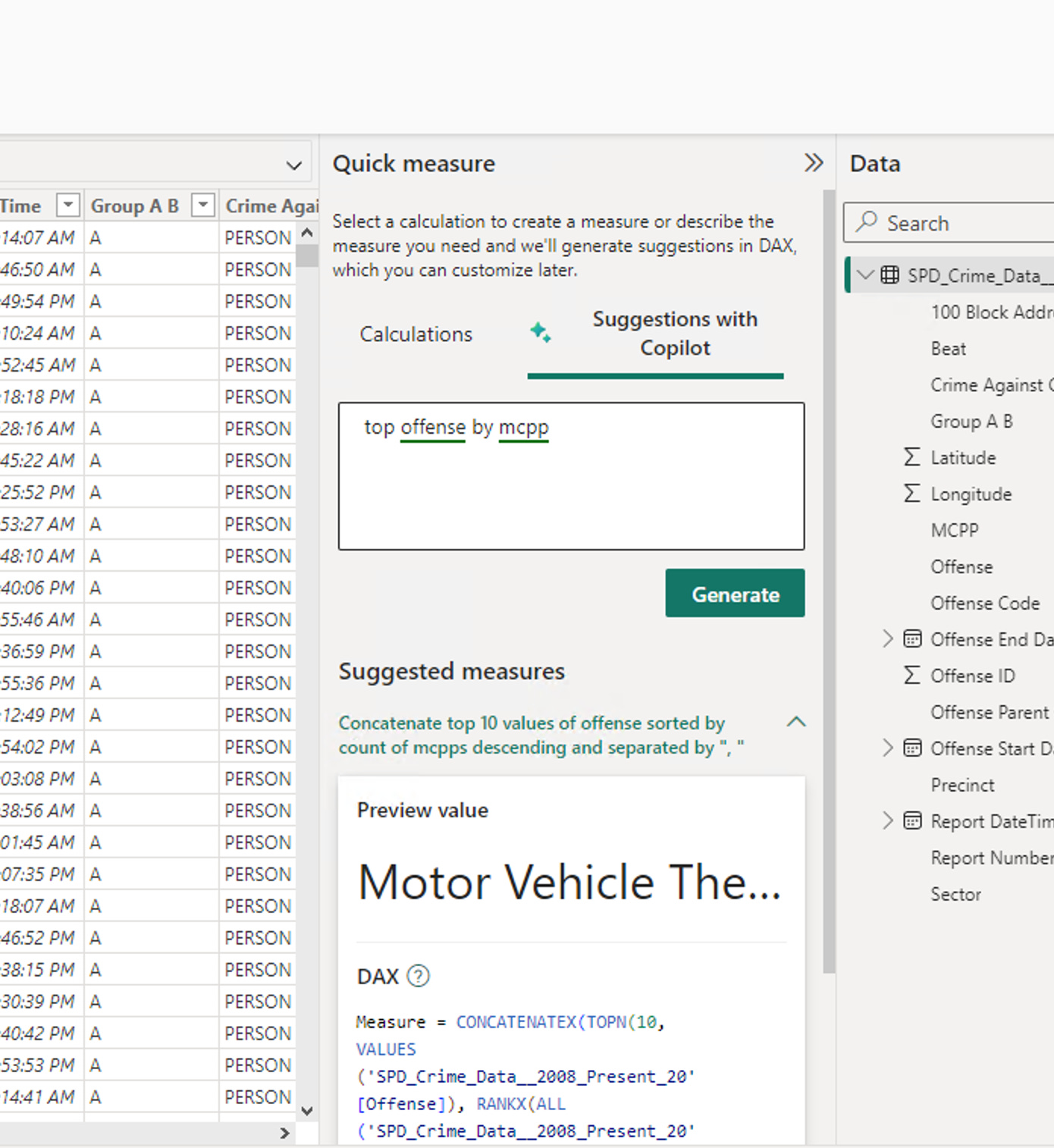Switch to the Calculations tab
This screenshot has height=1148, width=1054.
click(416, 334)
